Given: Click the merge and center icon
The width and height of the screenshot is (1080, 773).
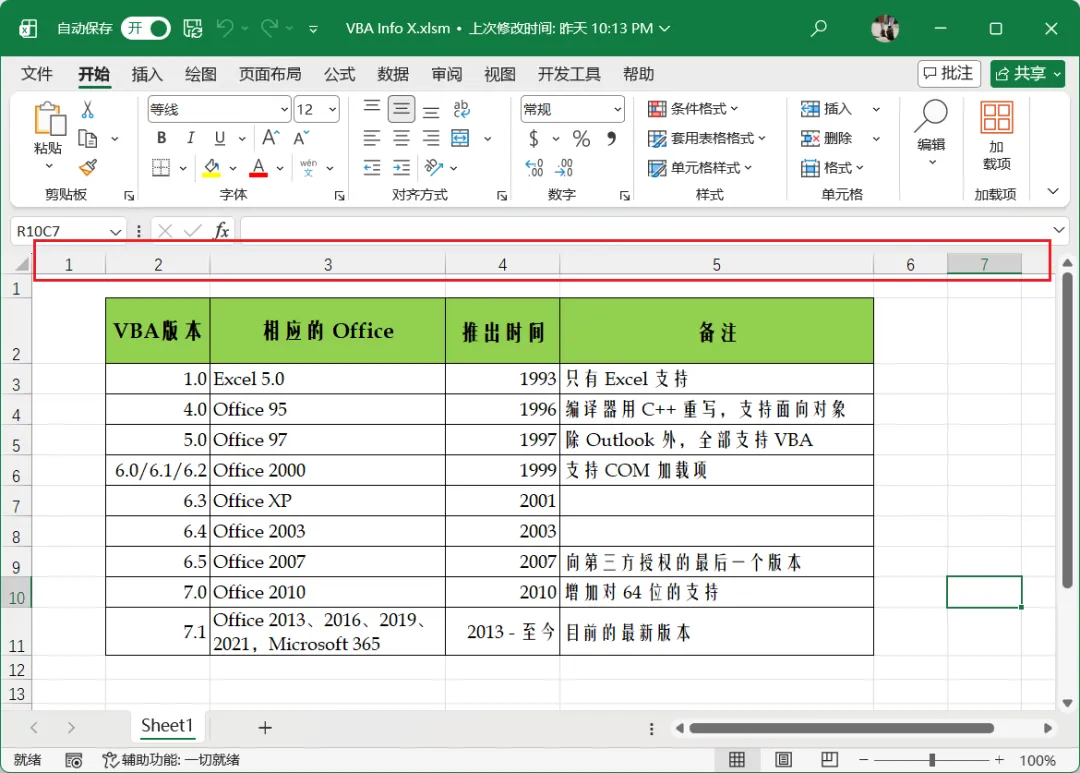Looking at the screenshot, I should tap(460, 138).
